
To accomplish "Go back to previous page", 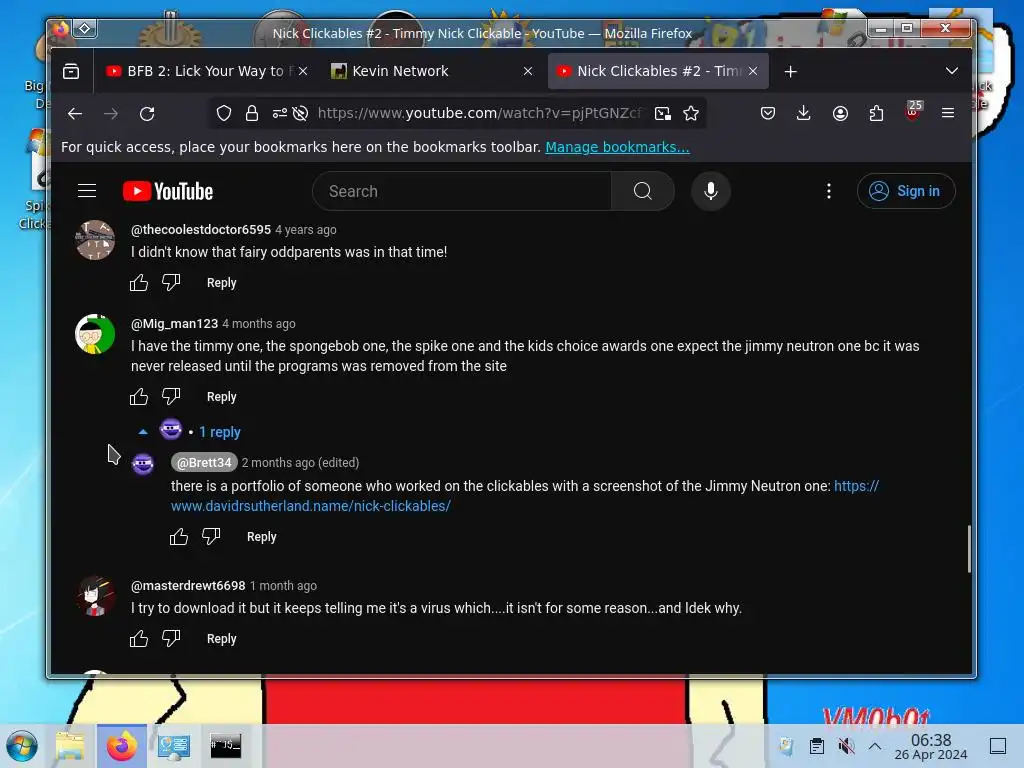I will coord(75,114).
